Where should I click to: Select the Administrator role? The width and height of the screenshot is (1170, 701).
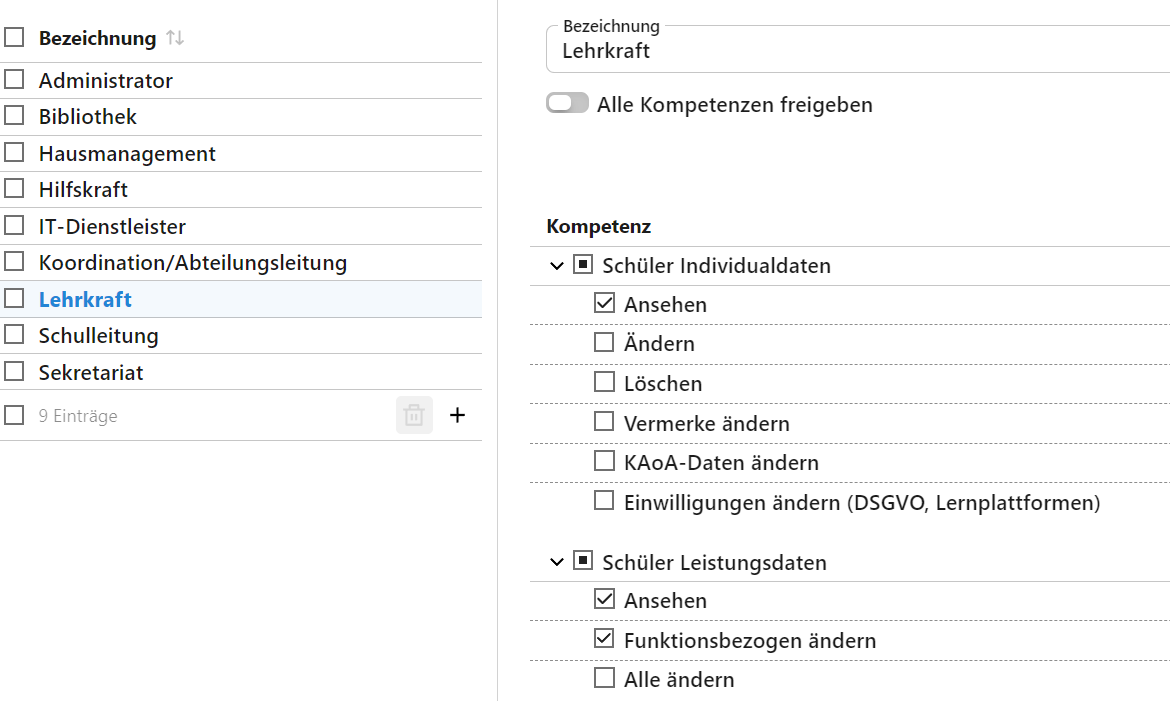click(x=105, y=81)
